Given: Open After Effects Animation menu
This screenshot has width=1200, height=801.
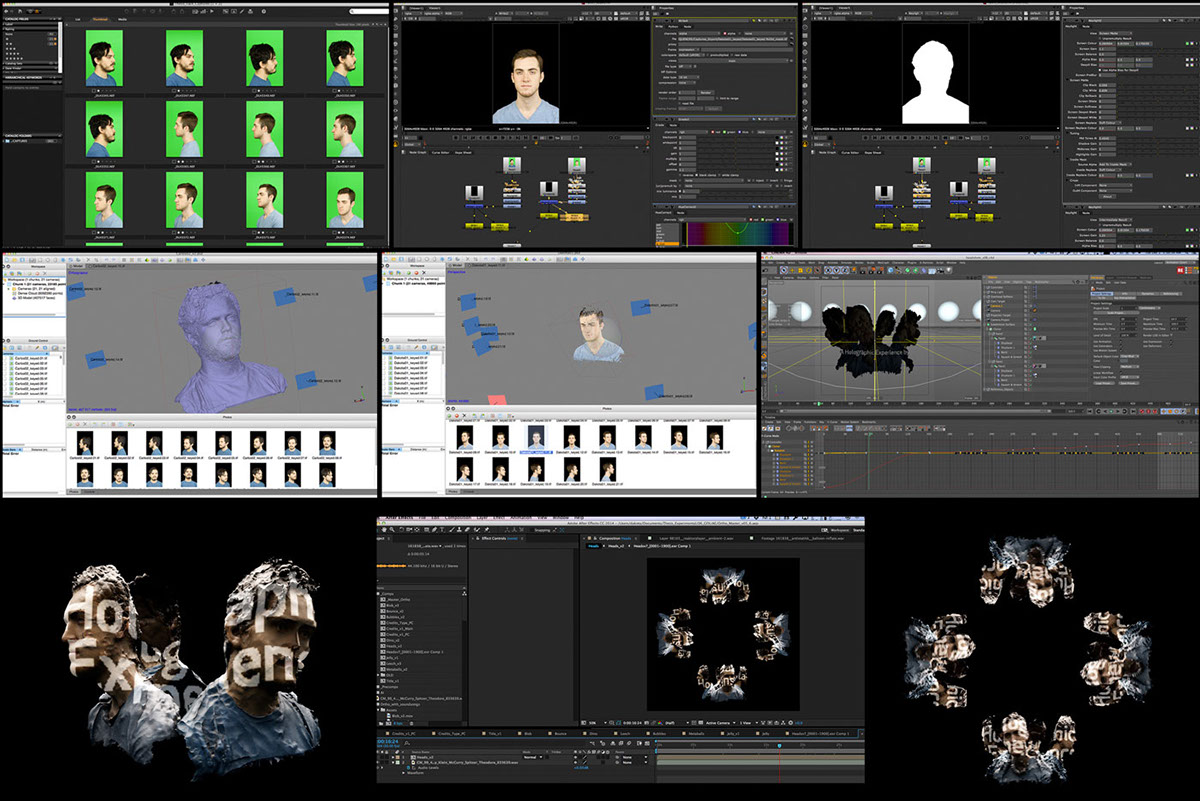Looking at the screenshot, I should coord(521,517).
